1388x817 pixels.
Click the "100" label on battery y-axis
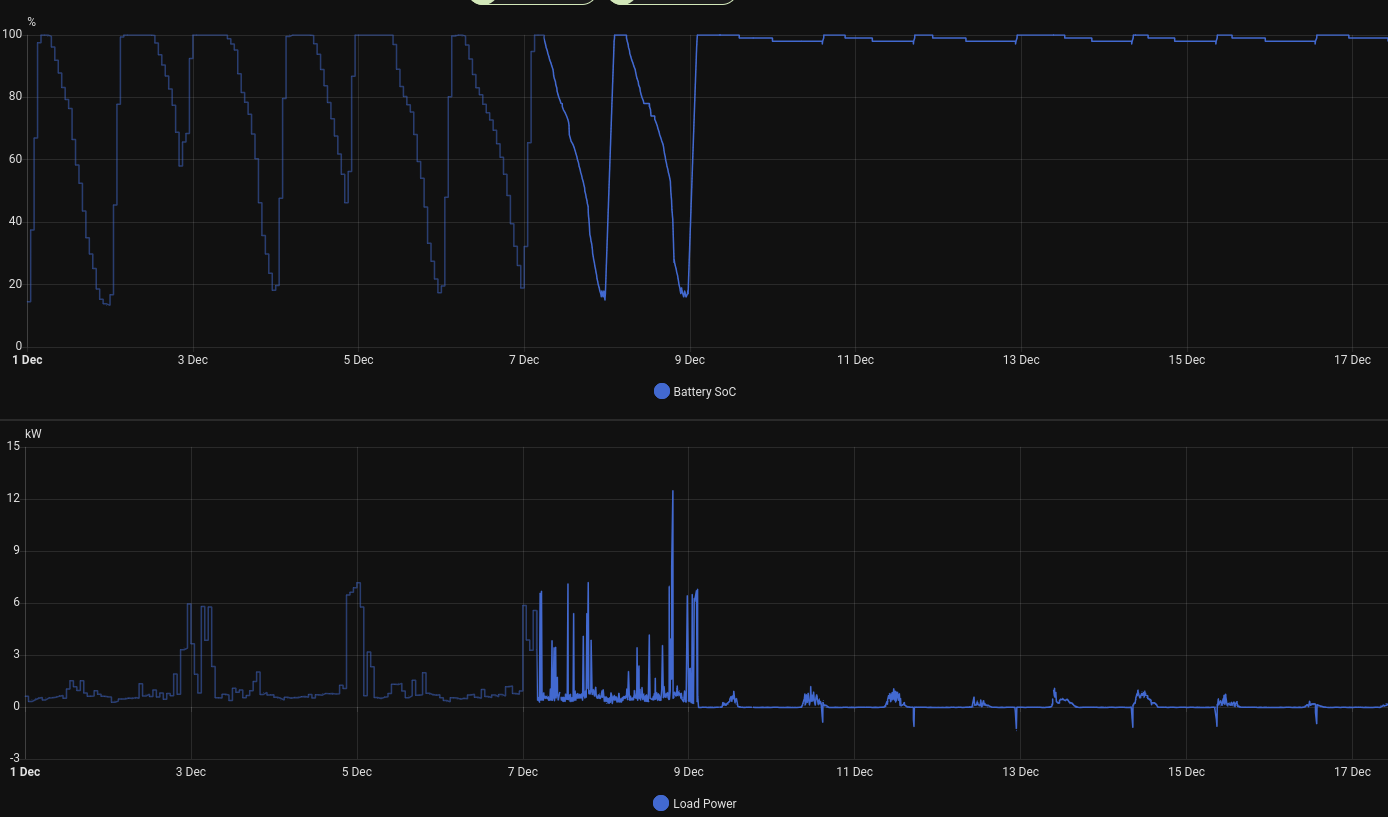12,35
